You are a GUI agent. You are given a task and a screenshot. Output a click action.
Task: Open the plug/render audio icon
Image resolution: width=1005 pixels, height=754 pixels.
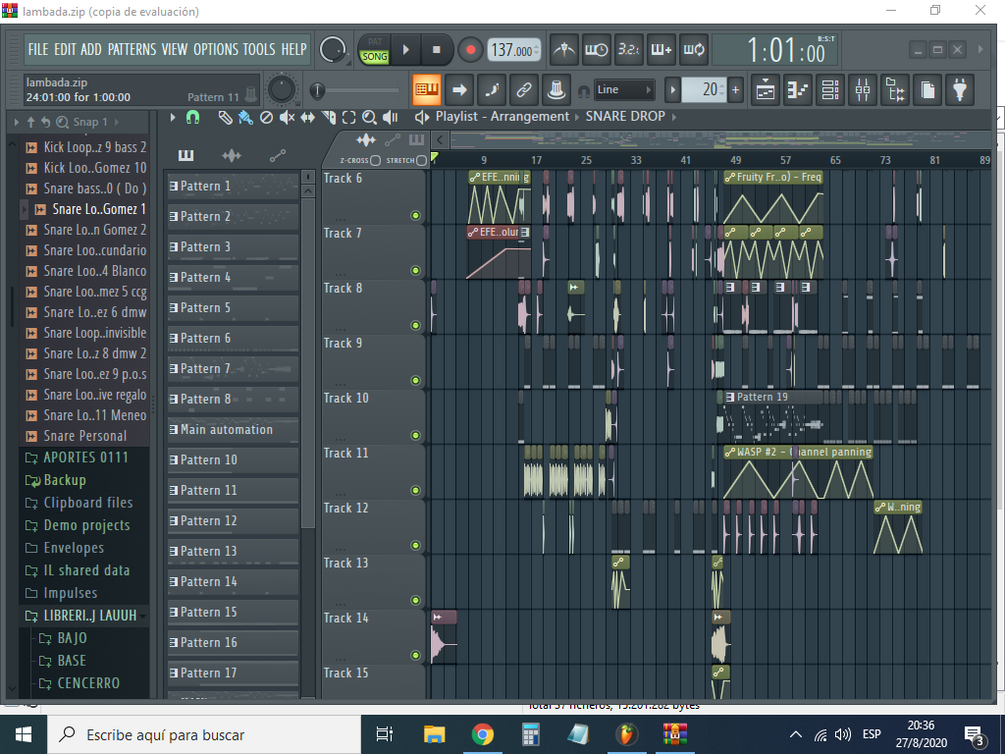(x=959, y=90)
